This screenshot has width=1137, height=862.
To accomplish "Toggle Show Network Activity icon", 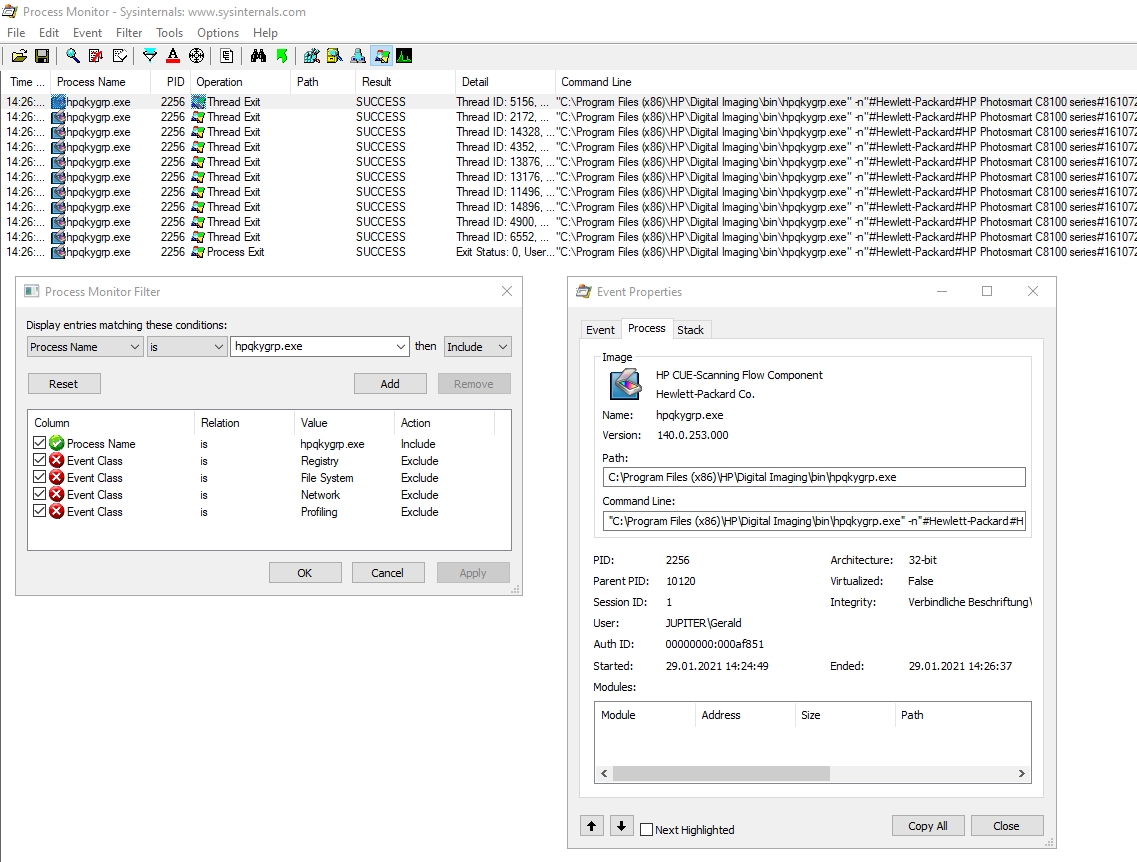I will tap(358, 56).
